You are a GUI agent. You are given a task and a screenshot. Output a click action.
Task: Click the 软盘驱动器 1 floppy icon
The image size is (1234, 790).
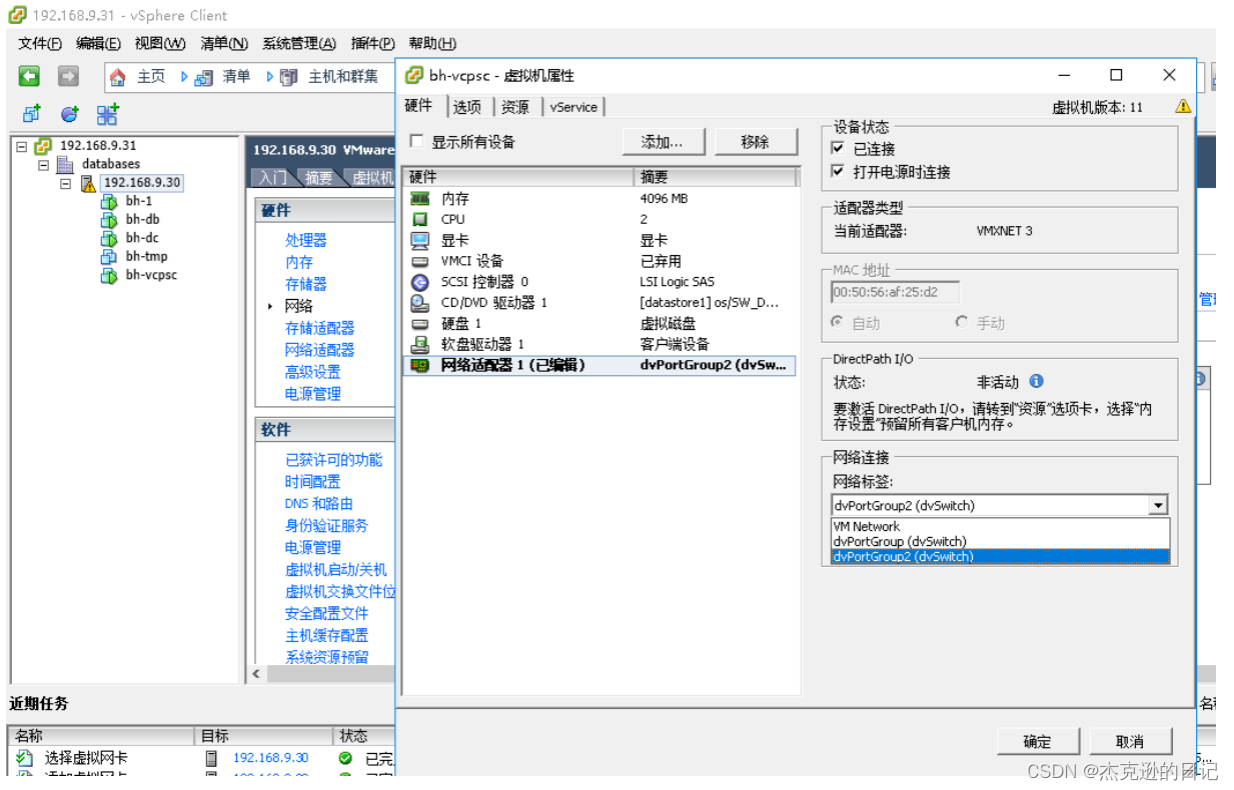(x=421, y=345)
